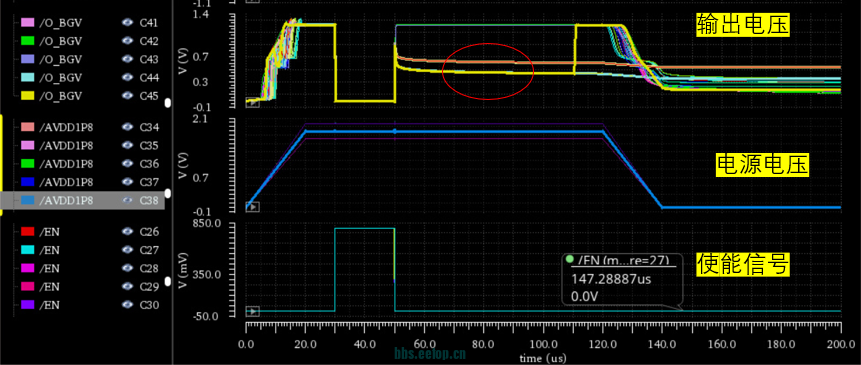The width and height of the screenshot is (861, 365).
Task: Click the pink /O_BGV C41 color swatch
Action: point(27,23)
